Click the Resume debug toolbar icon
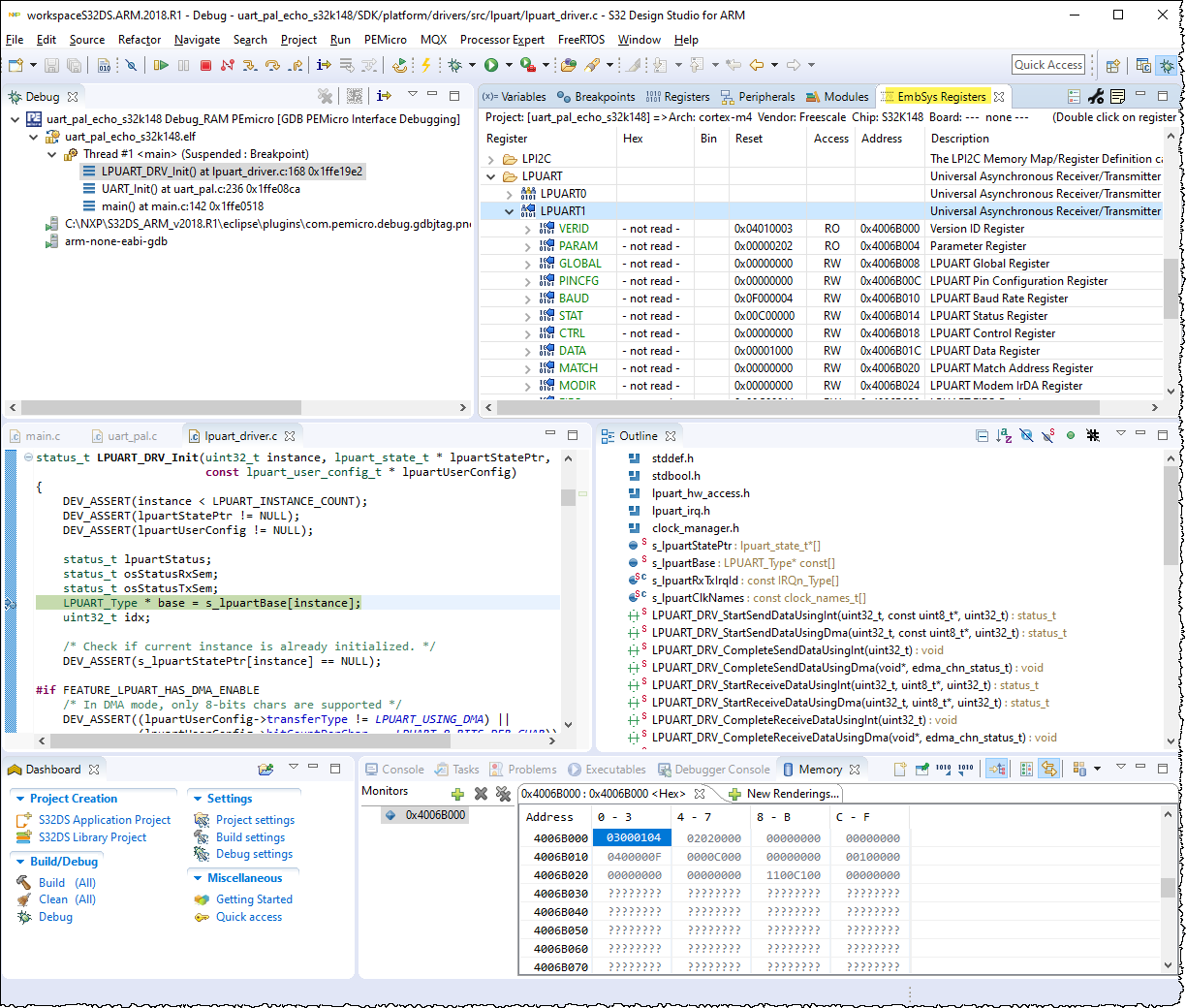The image size is (1186, 1008). [x=161, y=66]
